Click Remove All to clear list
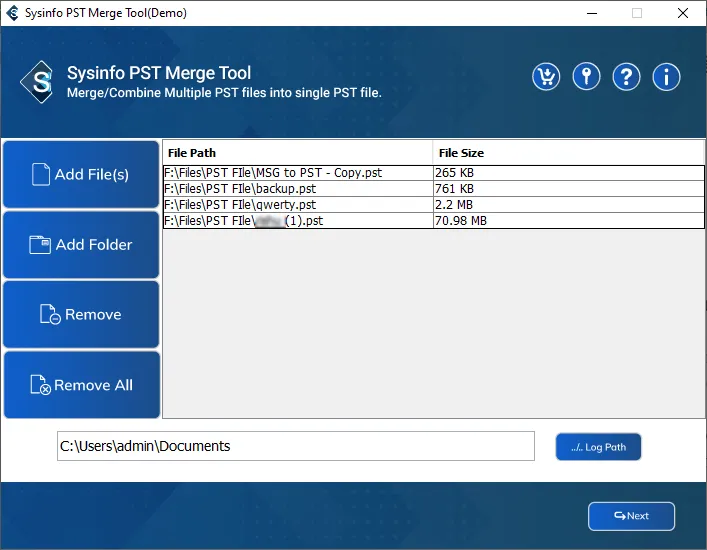 [x=81, y=385]
